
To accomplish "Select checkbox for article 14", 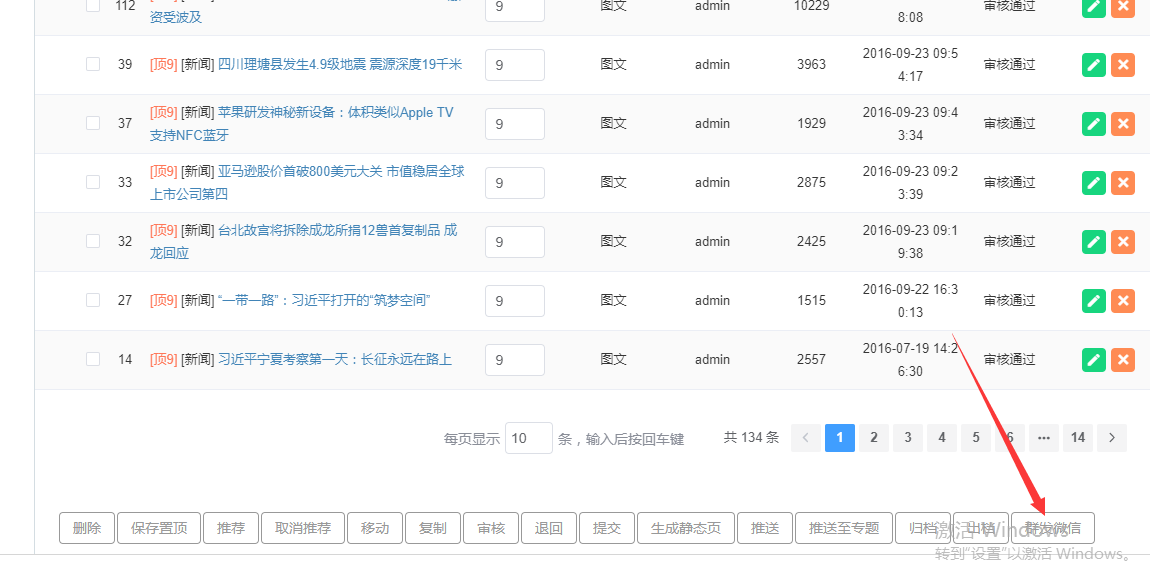I will [x=93, y=359].
